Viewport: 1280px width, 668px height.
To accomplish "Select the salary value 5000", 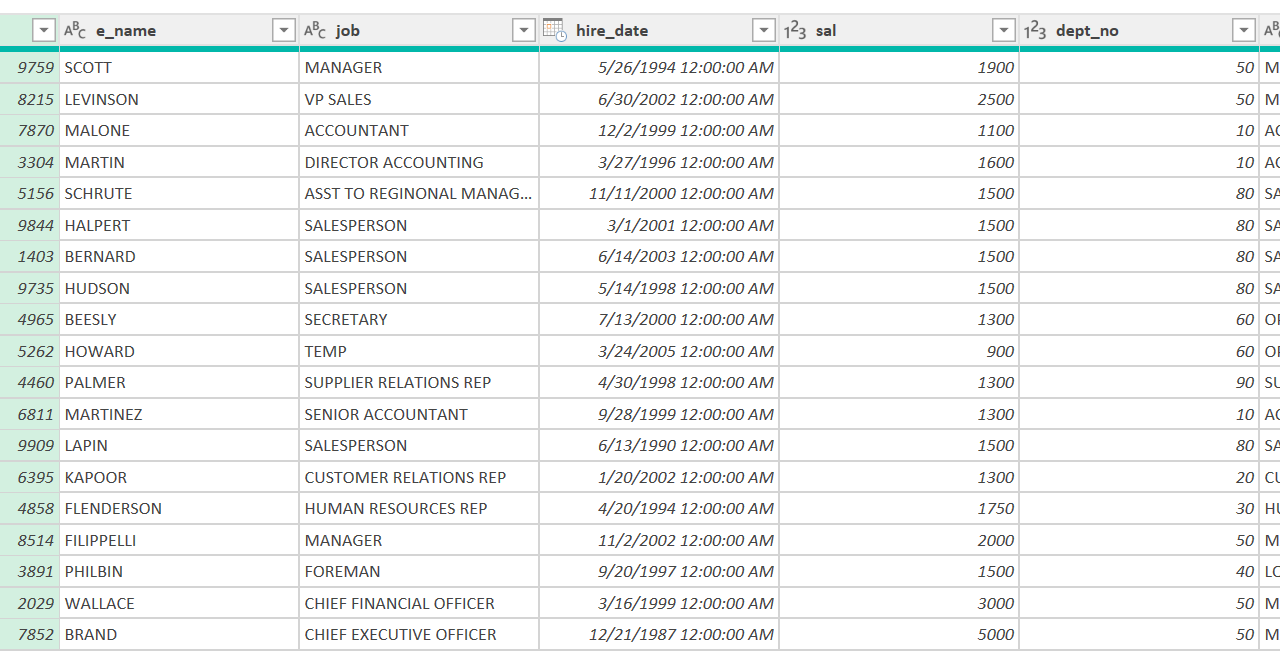I will click(899, 635).
